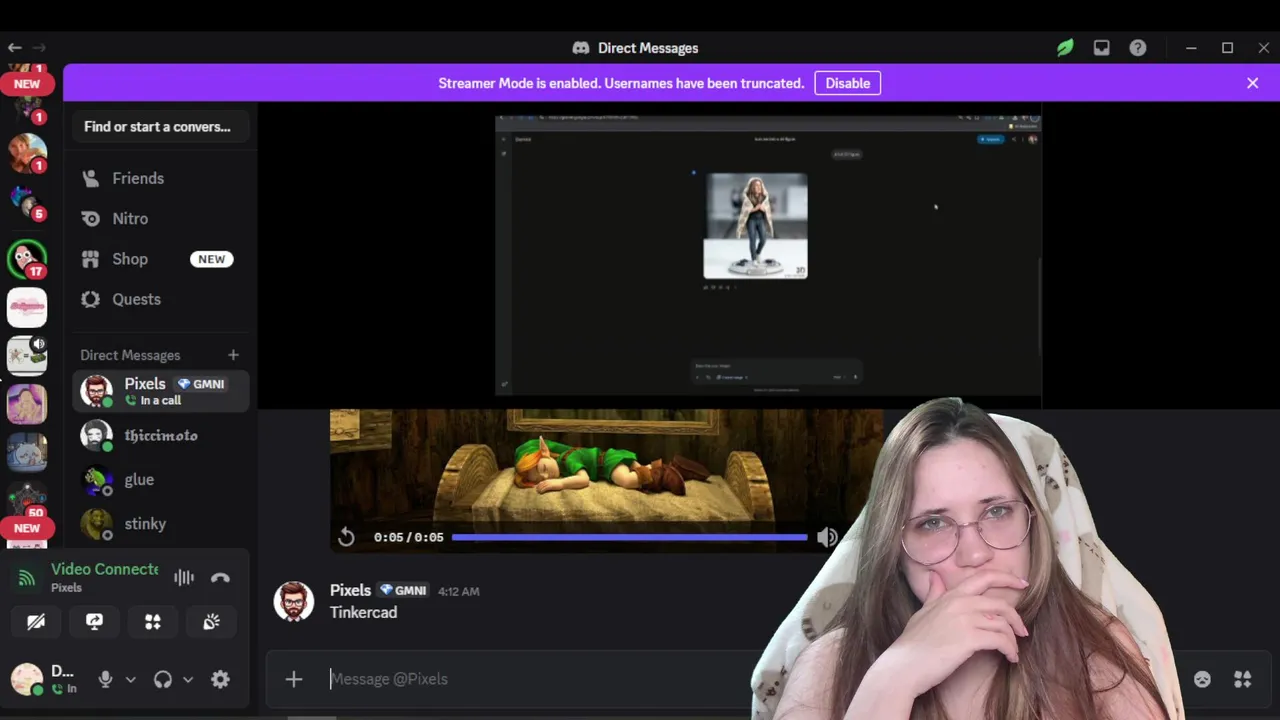Open the server with speaker badge

27,356
